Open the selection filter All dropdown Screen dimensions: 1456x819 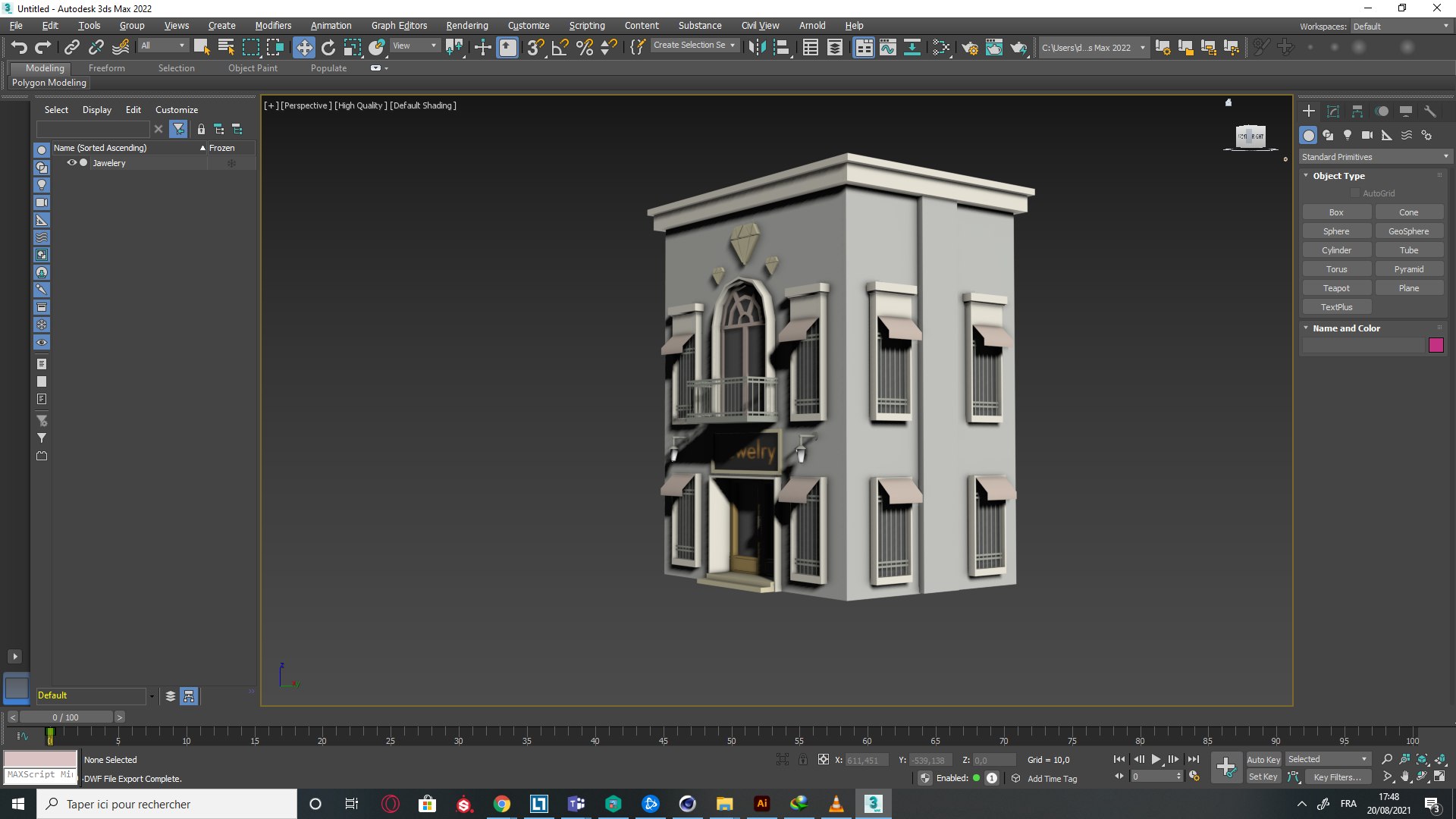163,45
